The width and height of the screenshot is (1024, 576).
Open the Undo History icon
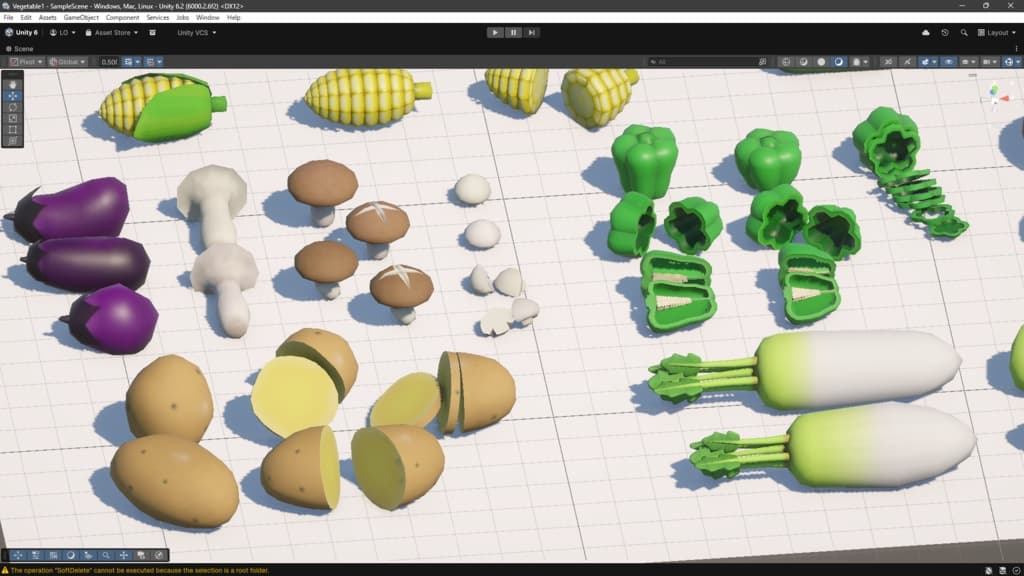click(x=944, y=33)
